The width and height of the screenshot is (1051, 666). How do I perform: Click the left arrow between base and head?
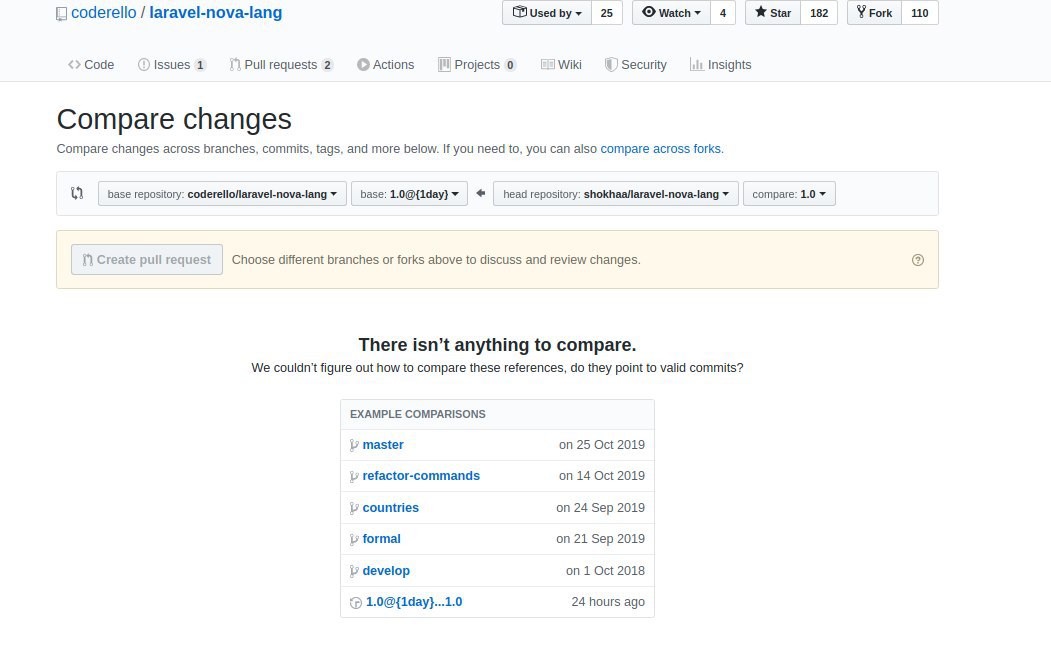(481, 194)
